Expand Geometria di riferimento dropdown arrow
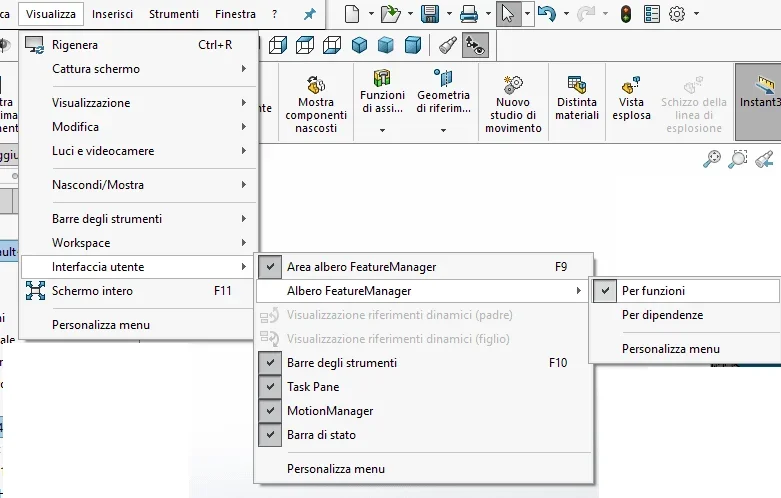 coord(443,130)
